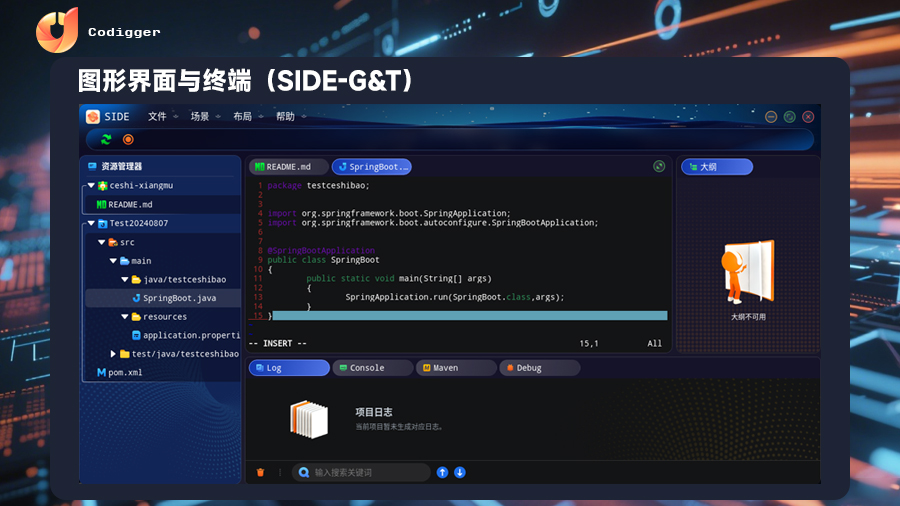Open the 布局 menu
Viewport: 900px width, 506px height.
pyautogui.click(x=248, y=116)
